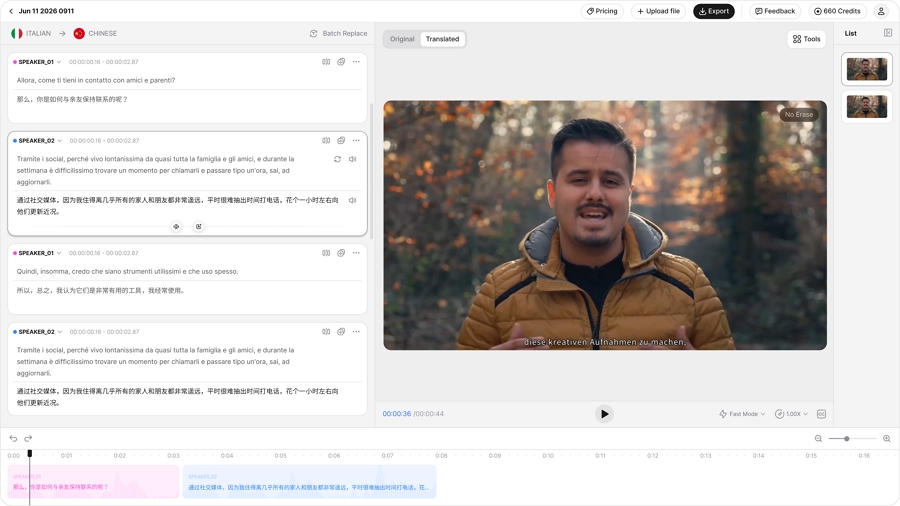The image size is (900, 506).
Task: Click the Italian flag icon
Action: [x=17, y=33]
